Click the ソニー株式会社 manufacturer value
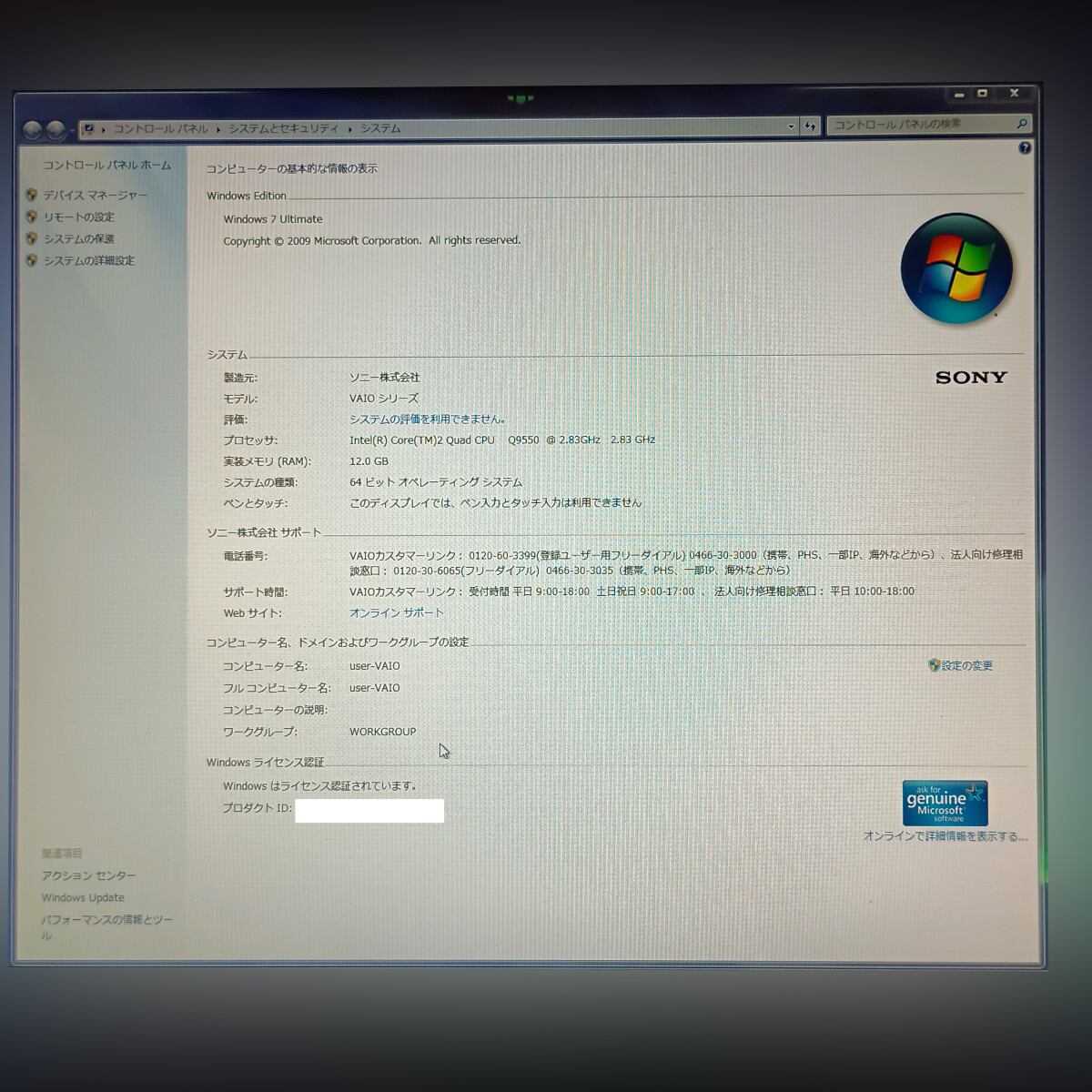This screenshot has height=1092, width=1092. 385,377
